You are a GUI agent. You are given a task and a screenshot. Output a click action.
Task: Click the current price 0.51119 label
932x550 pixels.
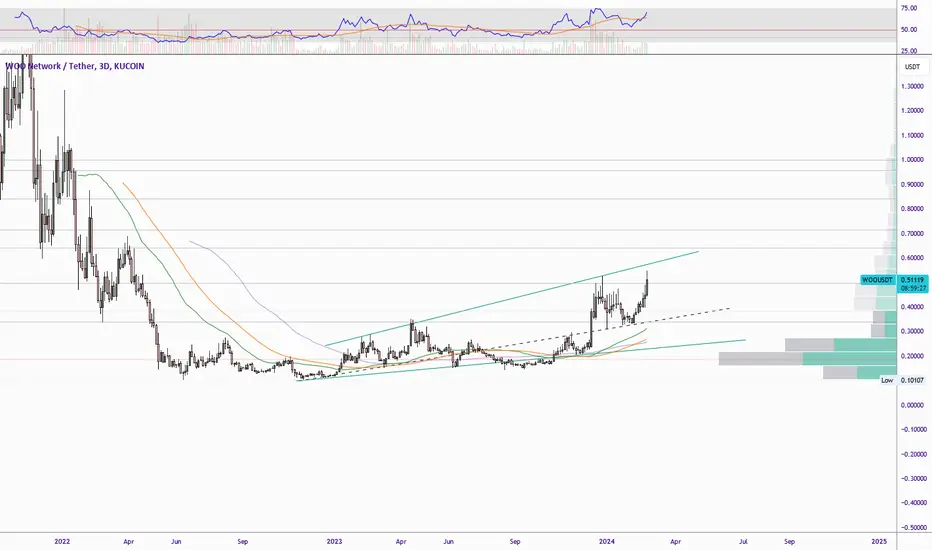click(912, 279)
